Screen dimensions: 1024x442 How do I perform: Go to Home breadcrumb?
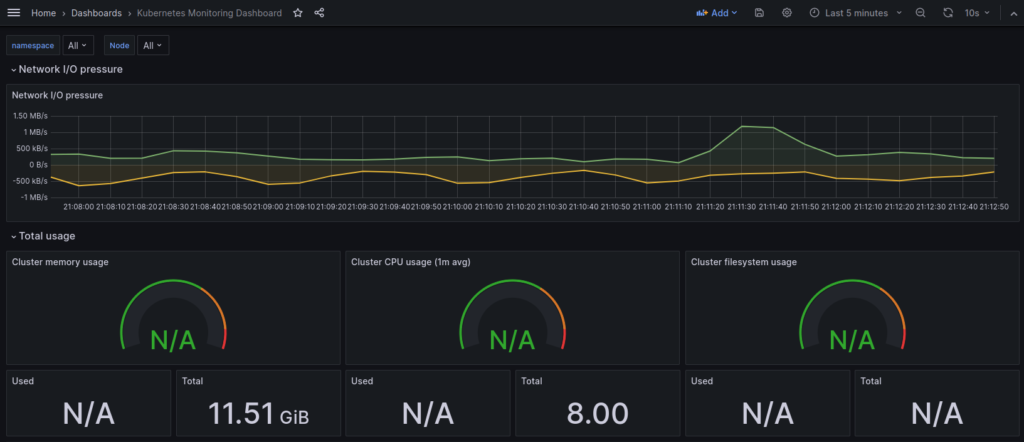coord(43,13)
